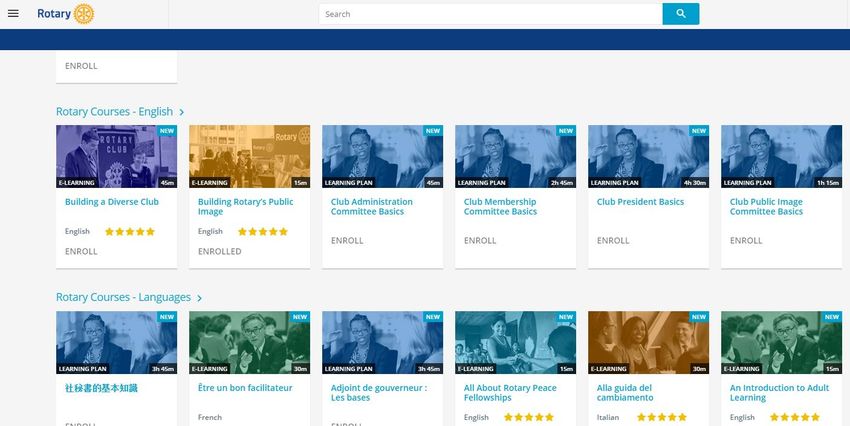Open Club Public Image Committee Basics thumbnail
The image size is (850, 426).
coord(781,157)
